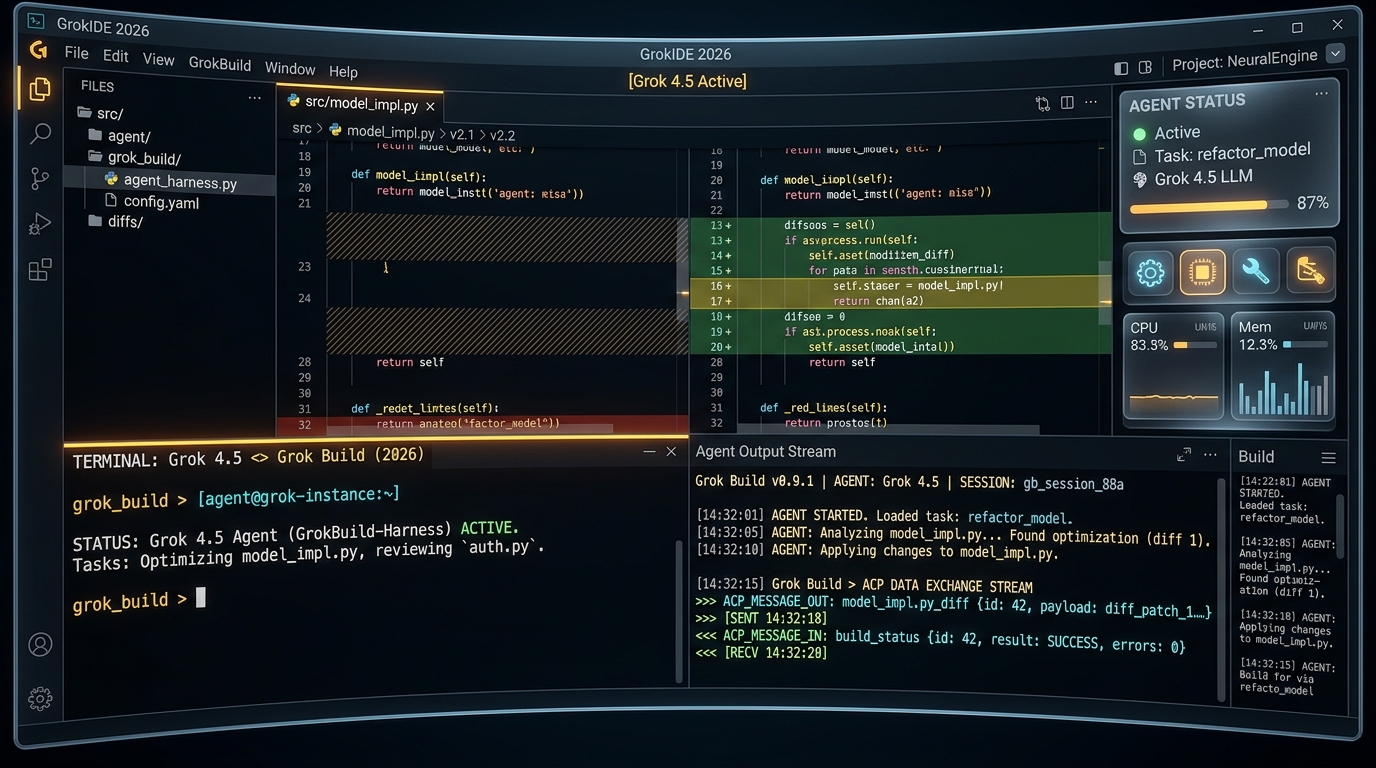Image resolution: width=1376 pixels, height=768 pixels.
Task: Click the ACP_MESSAGE_OUT log line
Action: pos(954,609)
